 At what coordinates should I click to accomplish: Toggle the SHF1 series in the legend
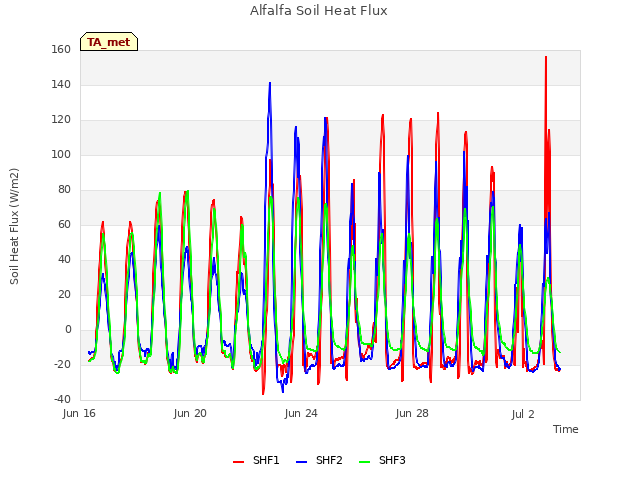[x=256, y=460]
